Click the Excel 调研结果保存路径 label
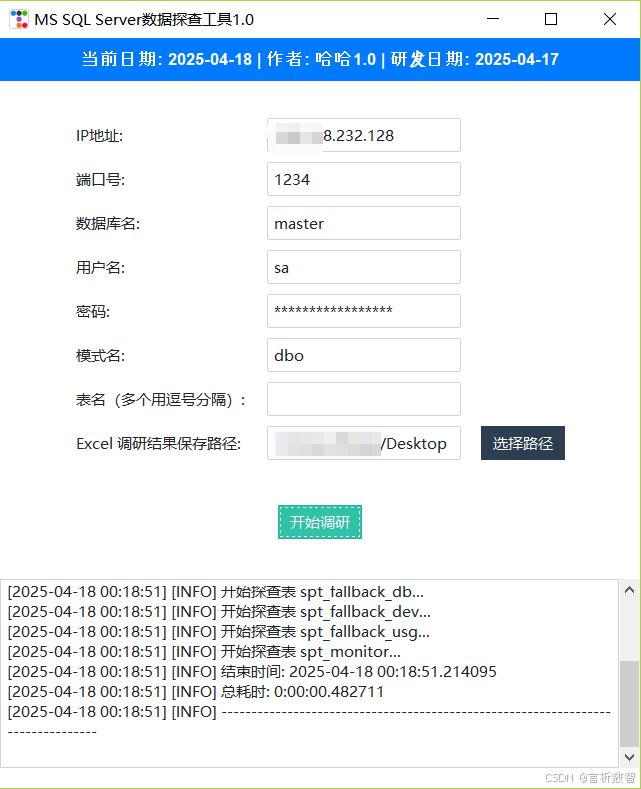Viewport: 641px width, 789px height. tap(158, 444)
